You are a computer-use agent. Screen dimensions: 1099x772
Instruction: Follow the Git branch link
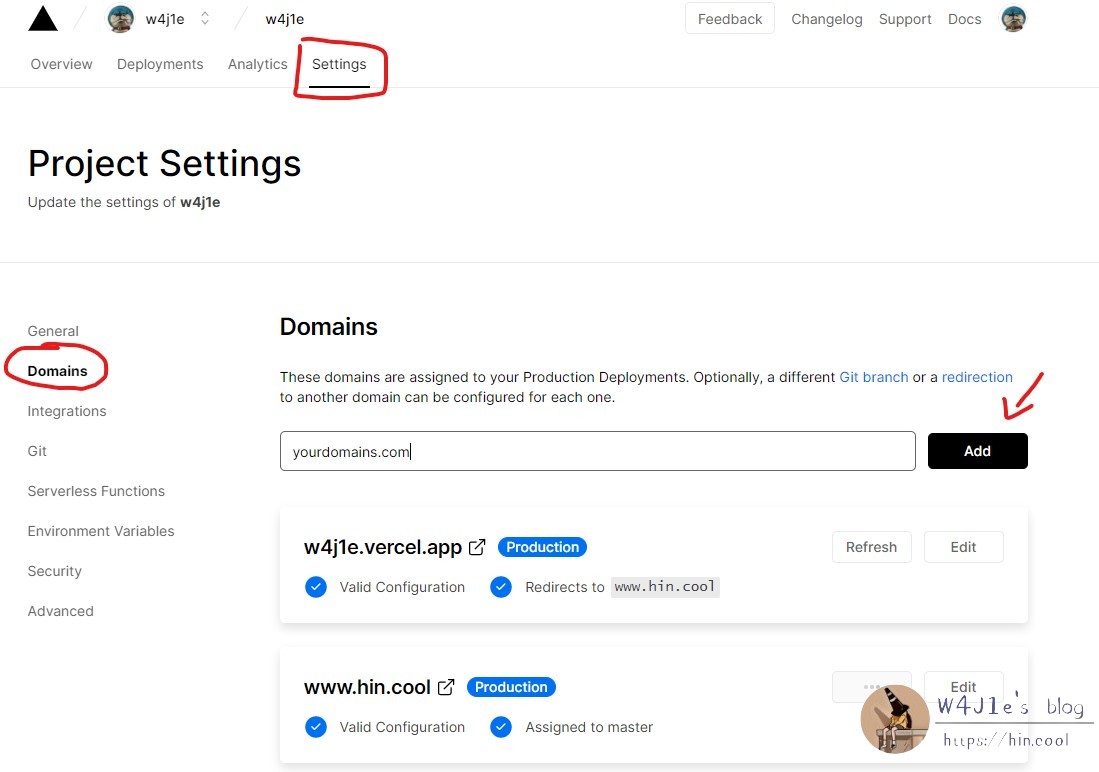click(x=873, y=377)
